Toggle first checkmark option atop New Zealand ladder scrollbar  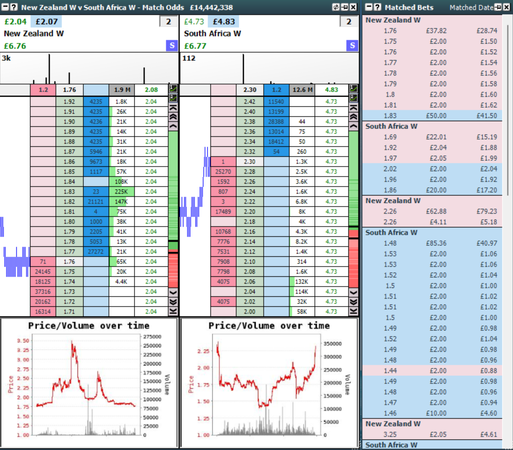pyautogui.click(x=173, y=89)
